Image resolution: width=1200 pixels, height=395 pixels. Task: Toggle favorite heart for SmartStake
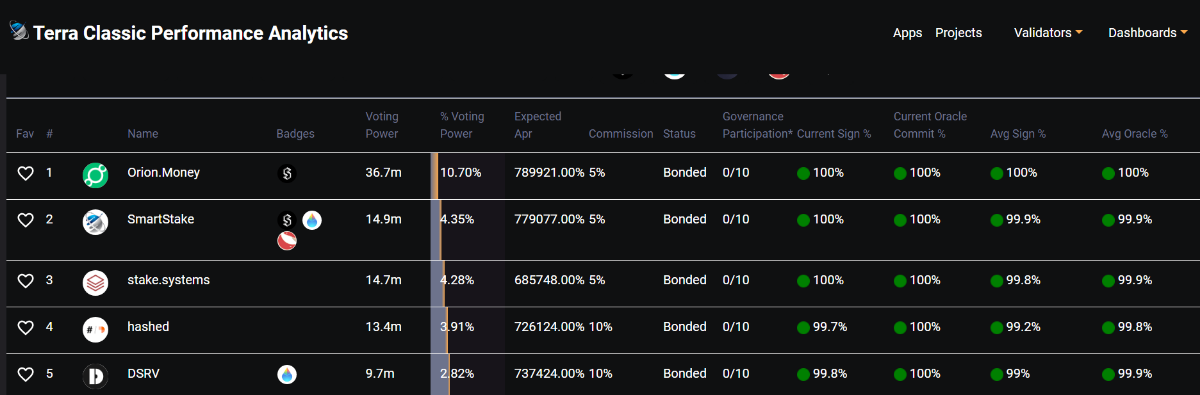26,219
